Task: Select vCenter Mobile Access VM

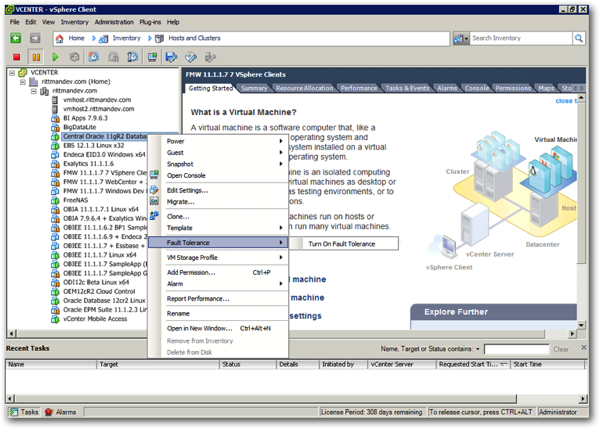Action: tap(95, 319)
